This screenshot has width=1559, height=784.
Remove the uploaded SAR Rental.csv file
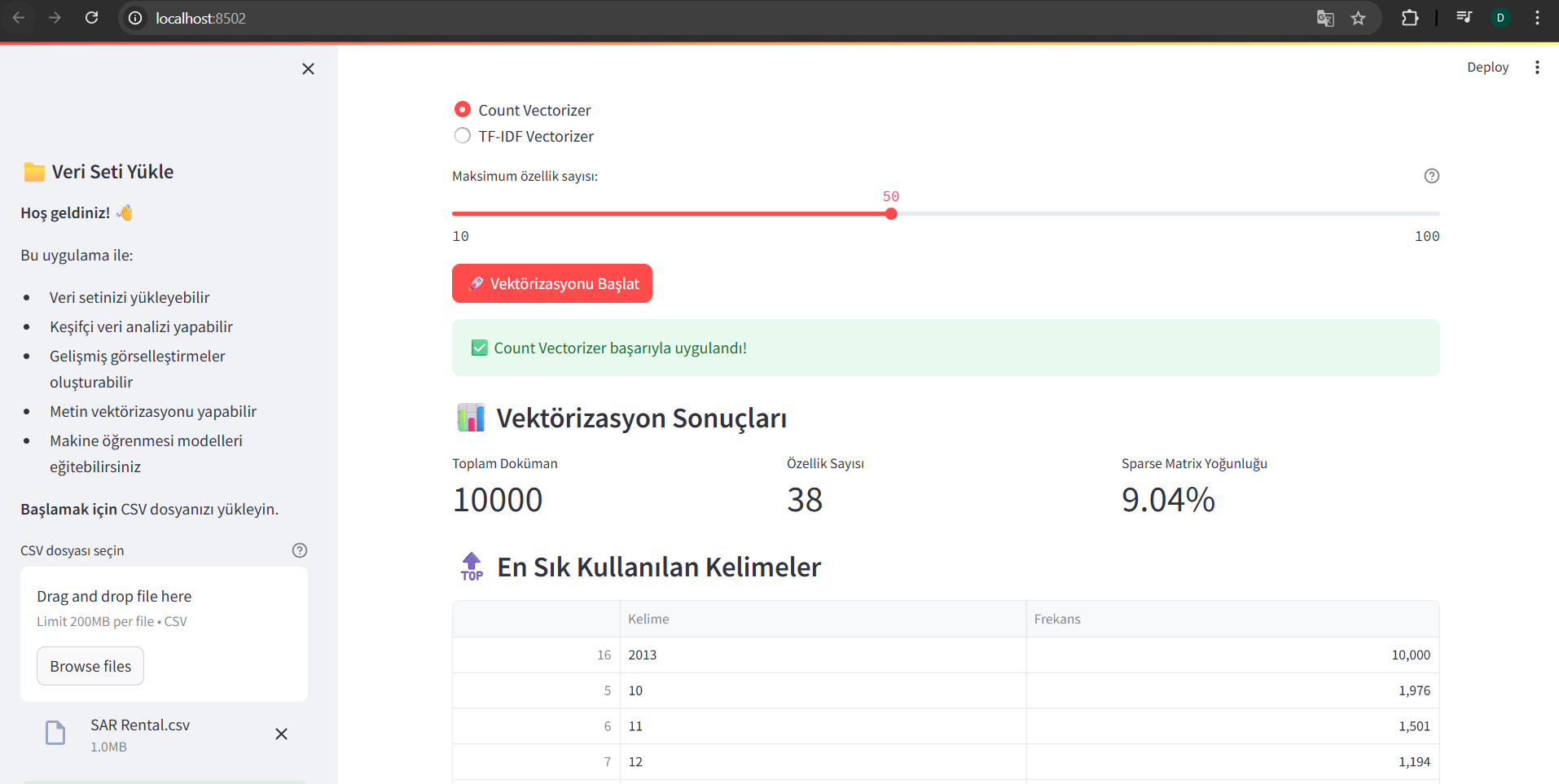click(x=281, y=734)
